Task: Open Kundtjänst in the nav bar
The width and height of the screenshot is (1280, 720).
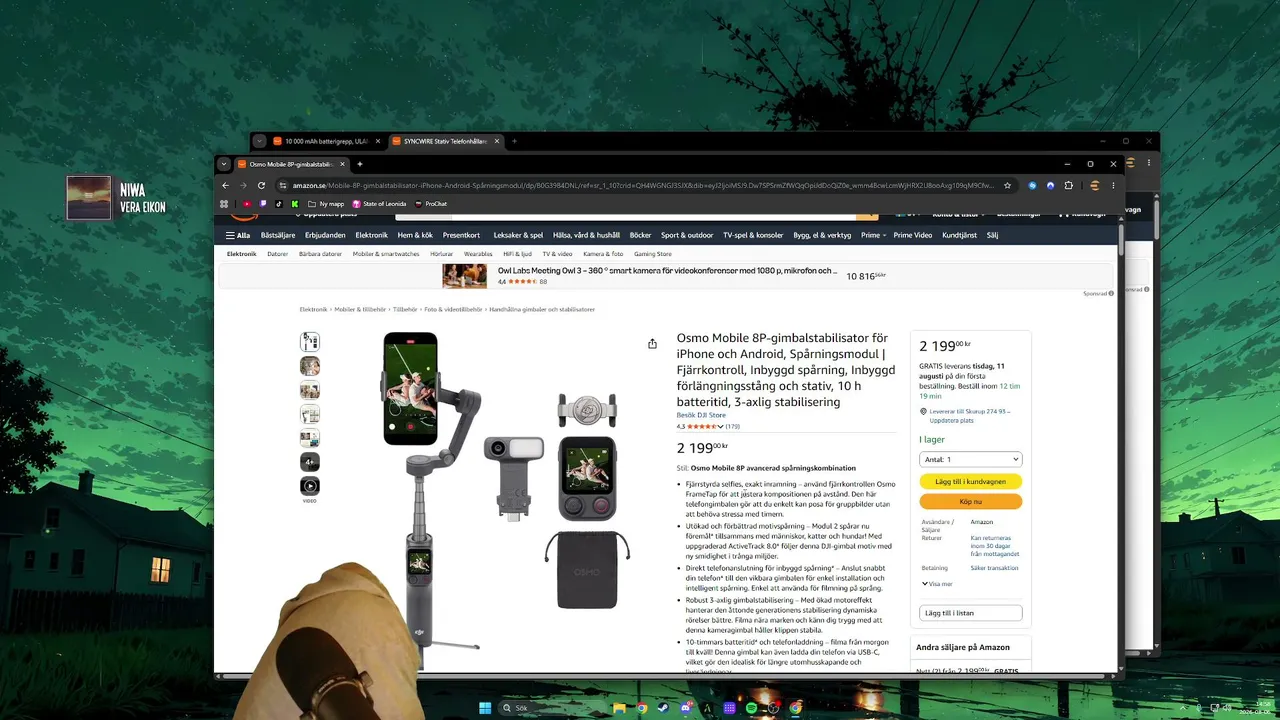Action: (x=959, y=235)
